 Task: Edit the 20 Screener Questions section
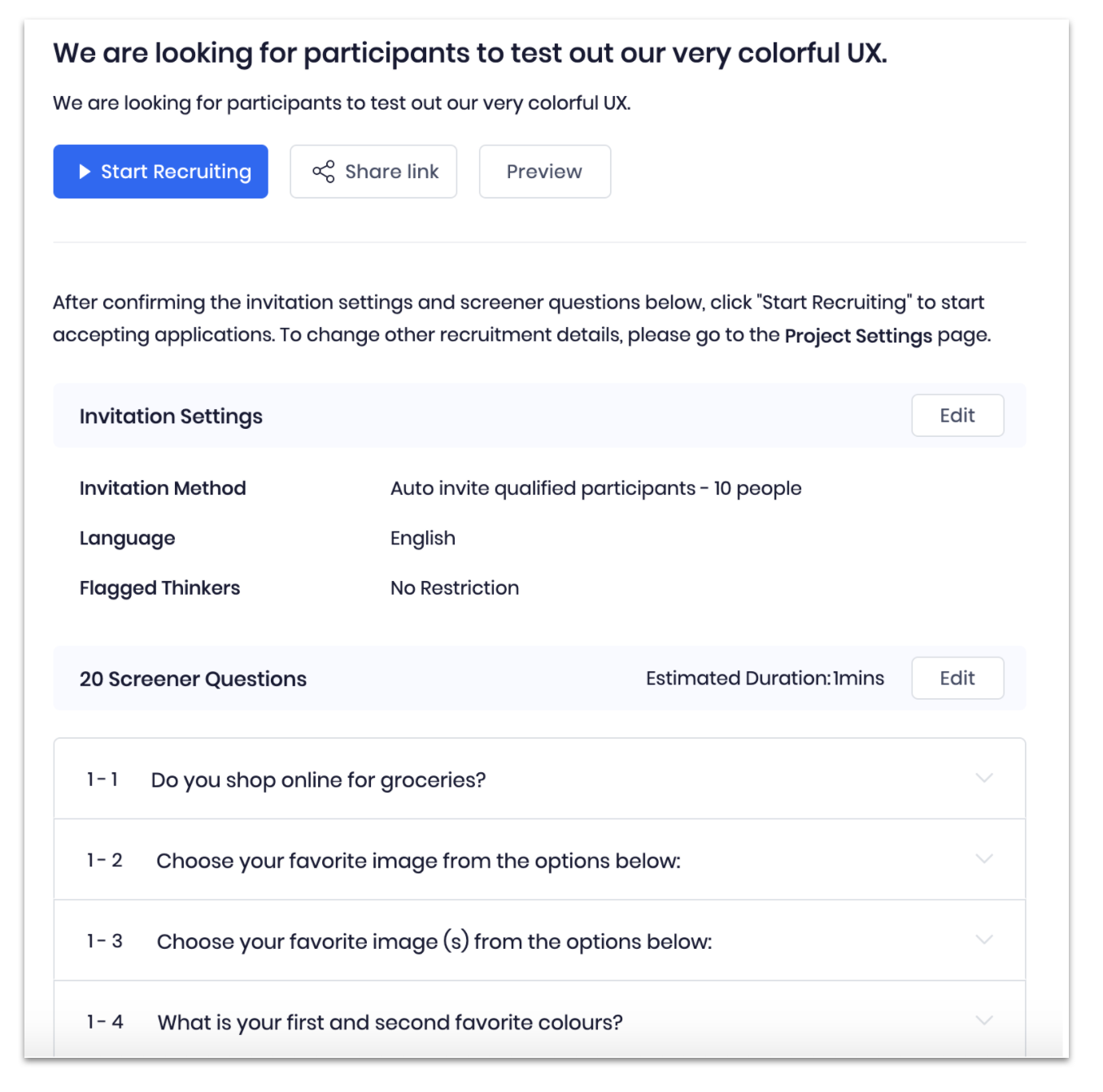point(957,679)
